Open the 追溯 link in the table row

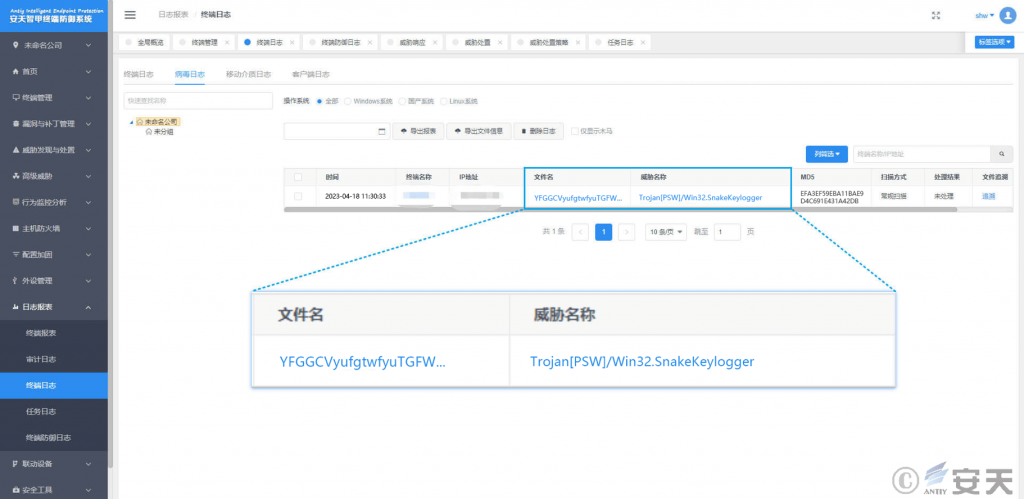(x=988, y=196)
